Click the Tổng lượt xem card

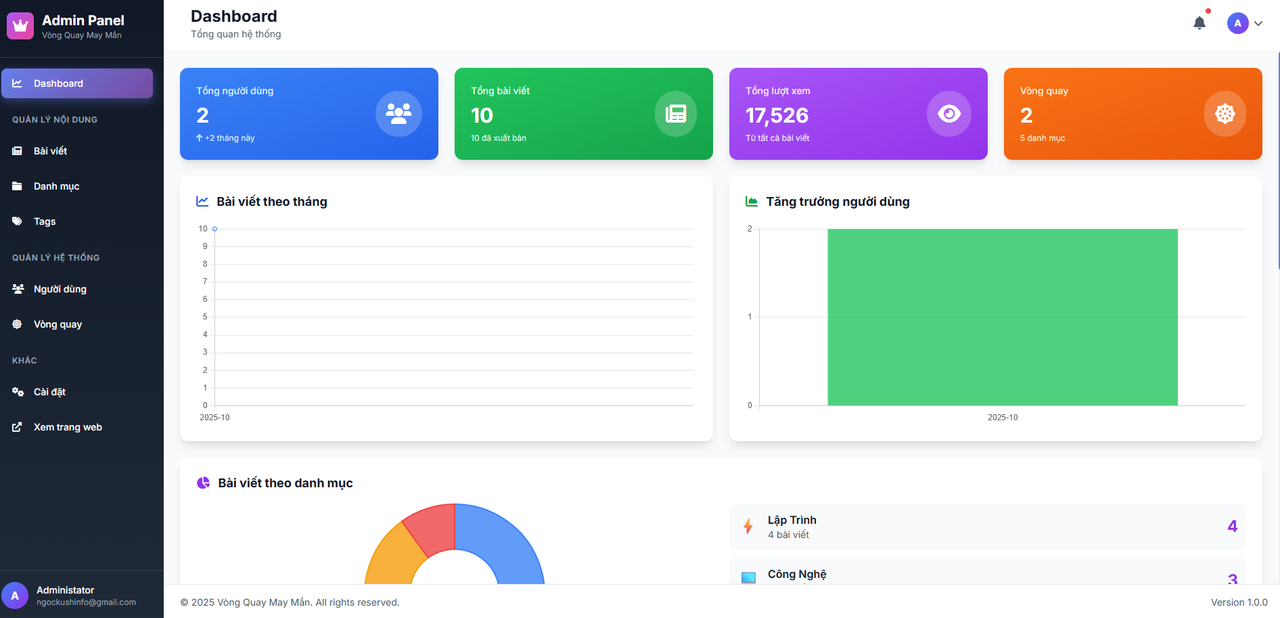pos(858,114)
